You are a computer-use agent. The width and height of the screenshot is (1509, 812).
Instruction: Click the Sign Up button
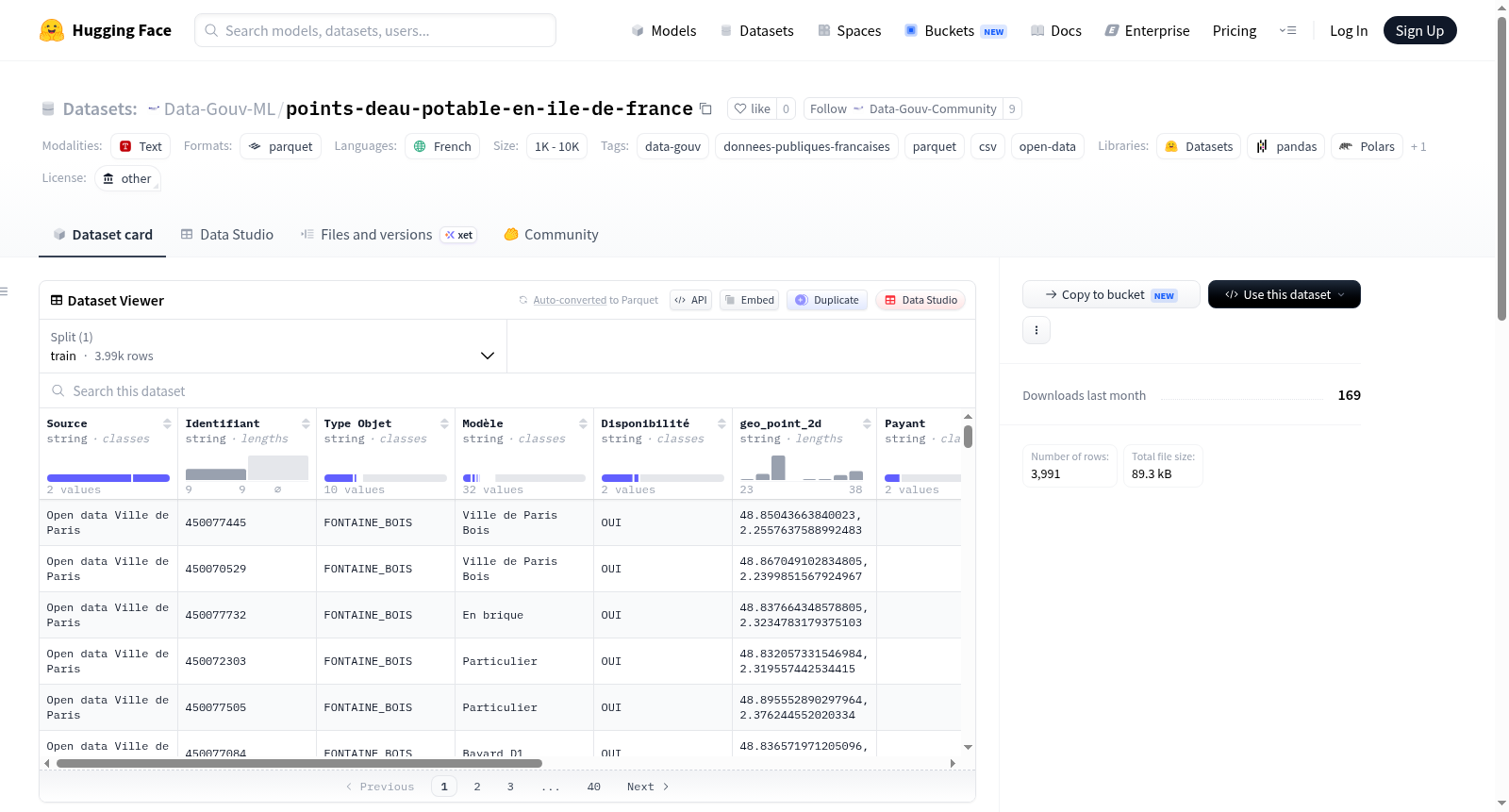[1419, 30]
